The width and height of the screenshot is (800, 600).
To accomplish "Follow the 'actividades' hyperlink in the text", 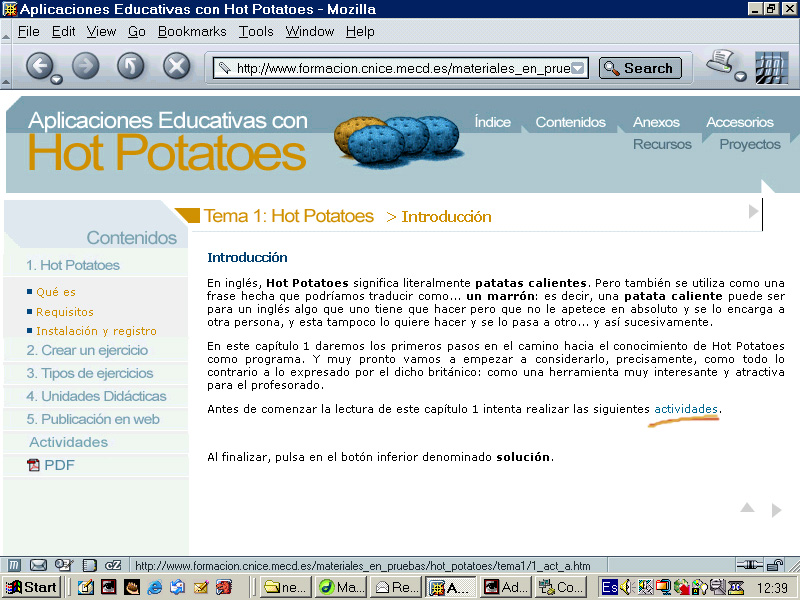I will point(686,409).
